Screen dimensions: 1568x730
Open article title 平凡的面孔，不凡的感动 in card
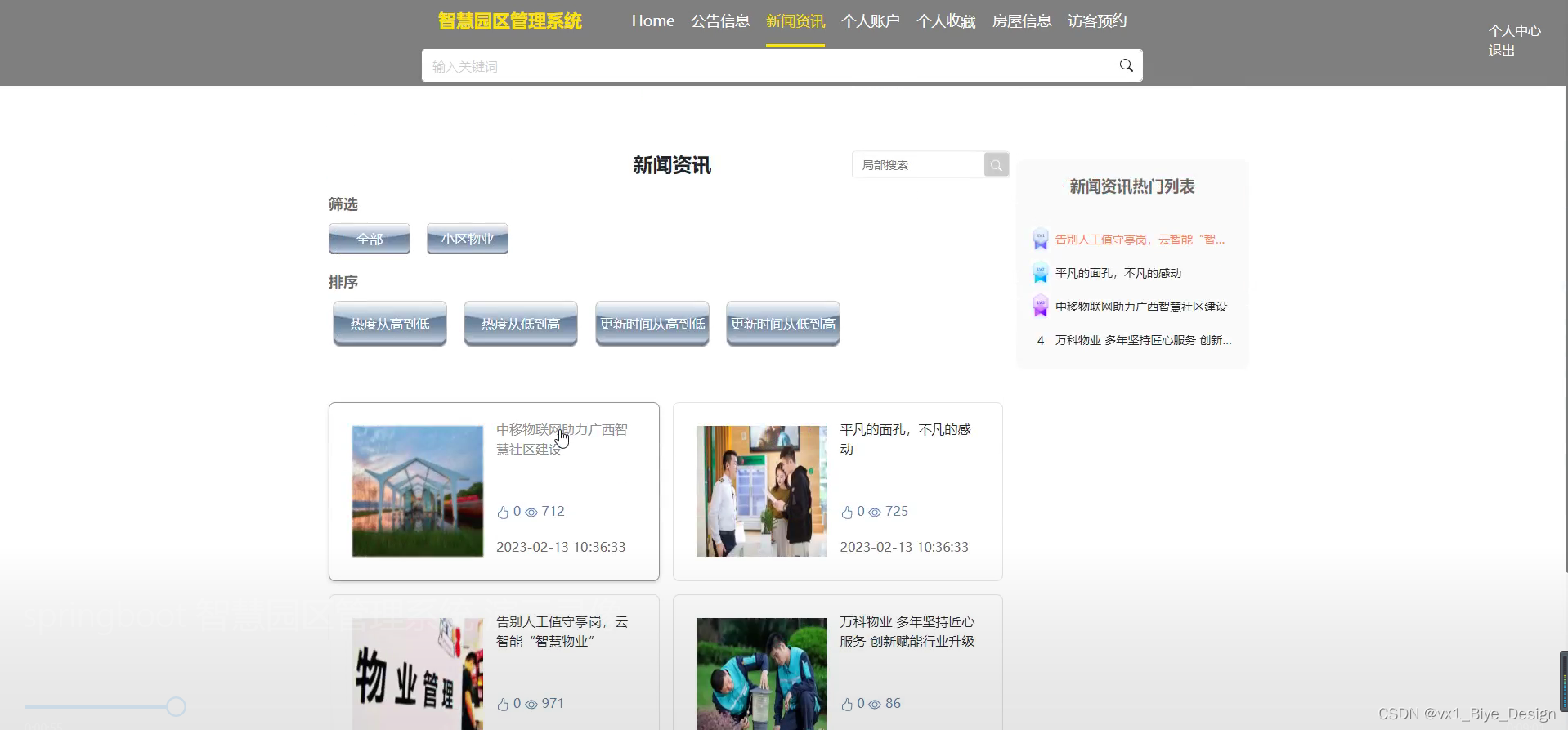point(906,439)
